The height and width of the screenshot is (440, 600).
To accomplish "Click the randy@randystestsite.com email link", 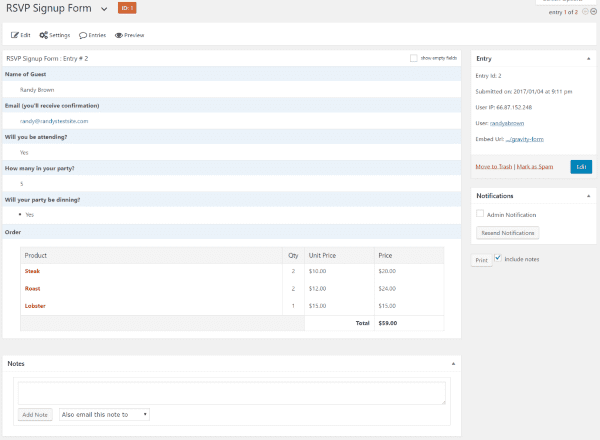I will [x=54, y=121].
